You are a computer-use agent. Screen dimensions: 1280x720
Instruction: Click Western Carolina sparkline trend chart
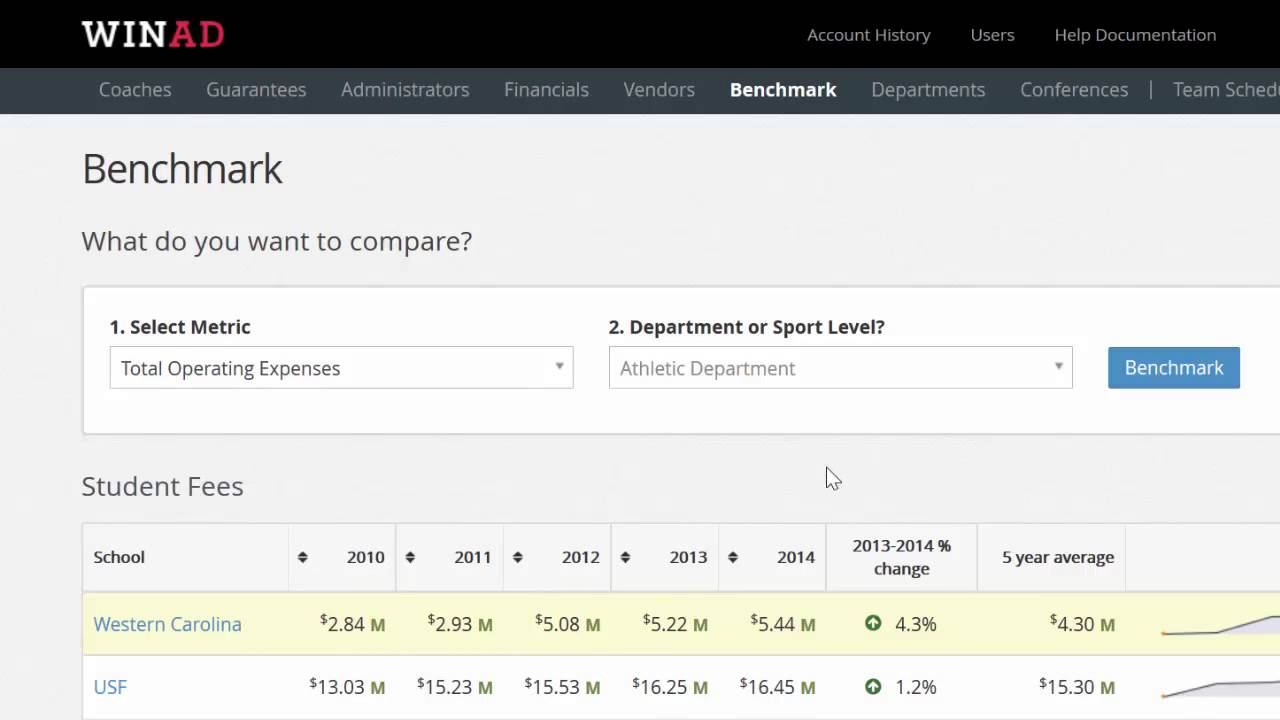(1220, 624)
